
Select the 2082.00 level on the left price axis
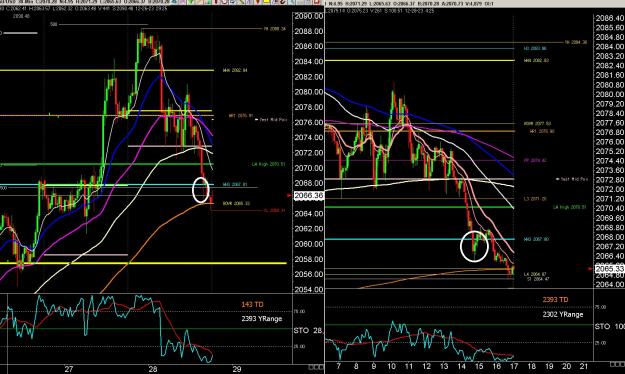(309, 77)
